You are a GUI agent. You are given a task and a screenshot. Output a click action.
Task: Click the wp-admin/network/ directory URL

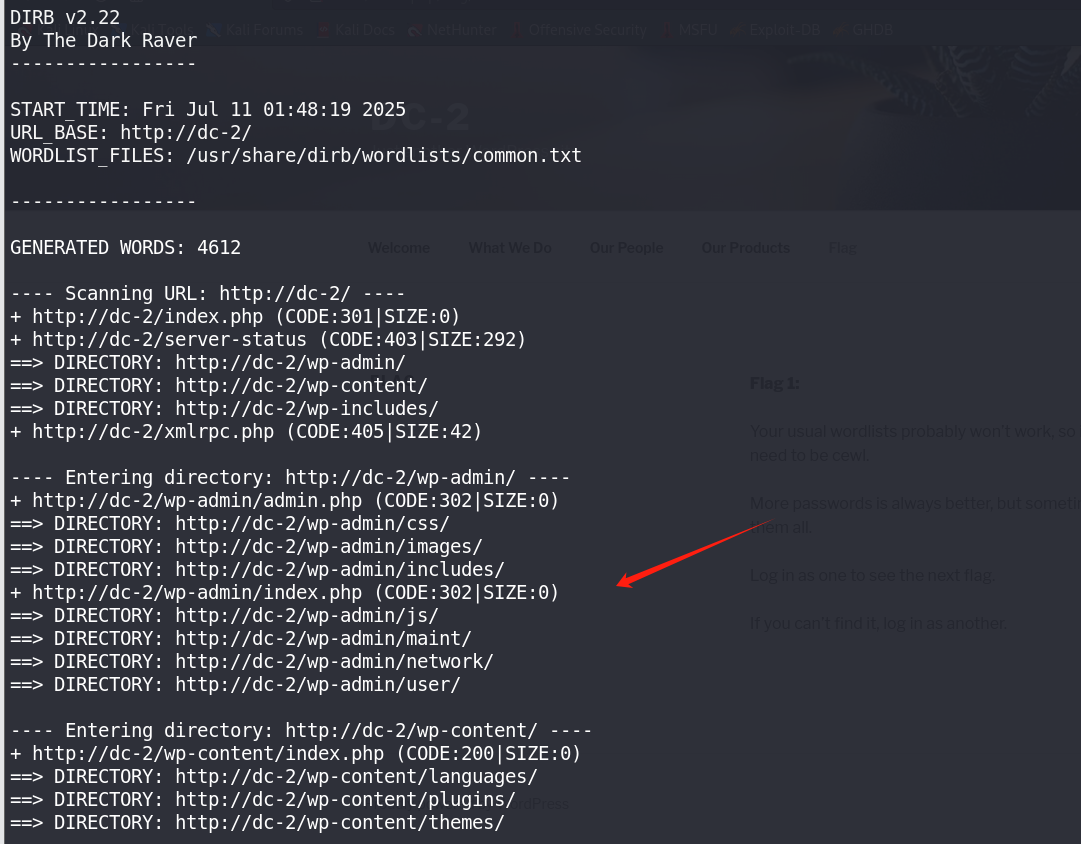coord(334,661)
